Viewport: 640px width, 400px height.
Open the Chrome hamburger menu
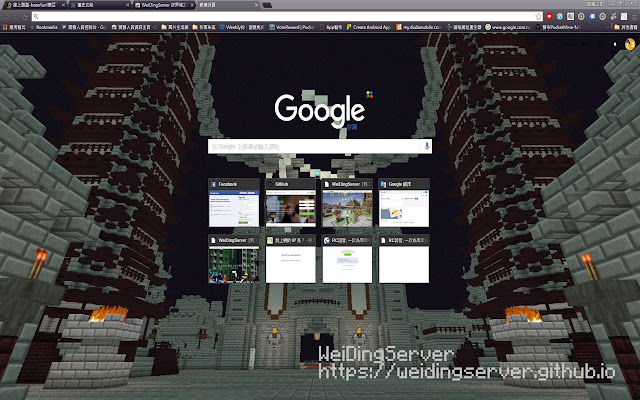634,17
